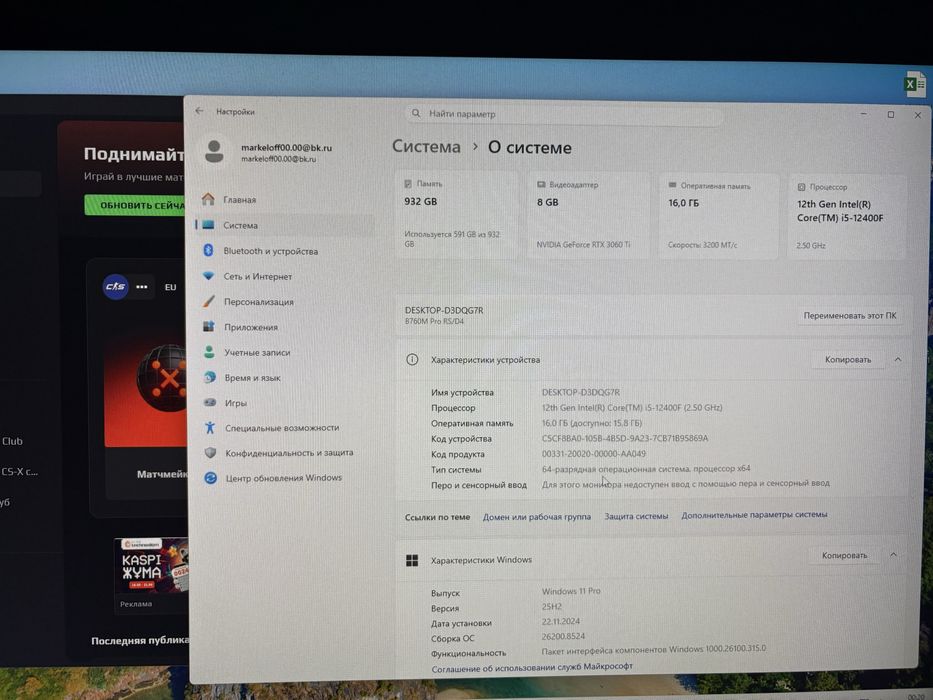Click the info icon beside Характеристики устройства
Image resolution: width=933 pixels, height=700 pixels.
(x=412, y=360)
